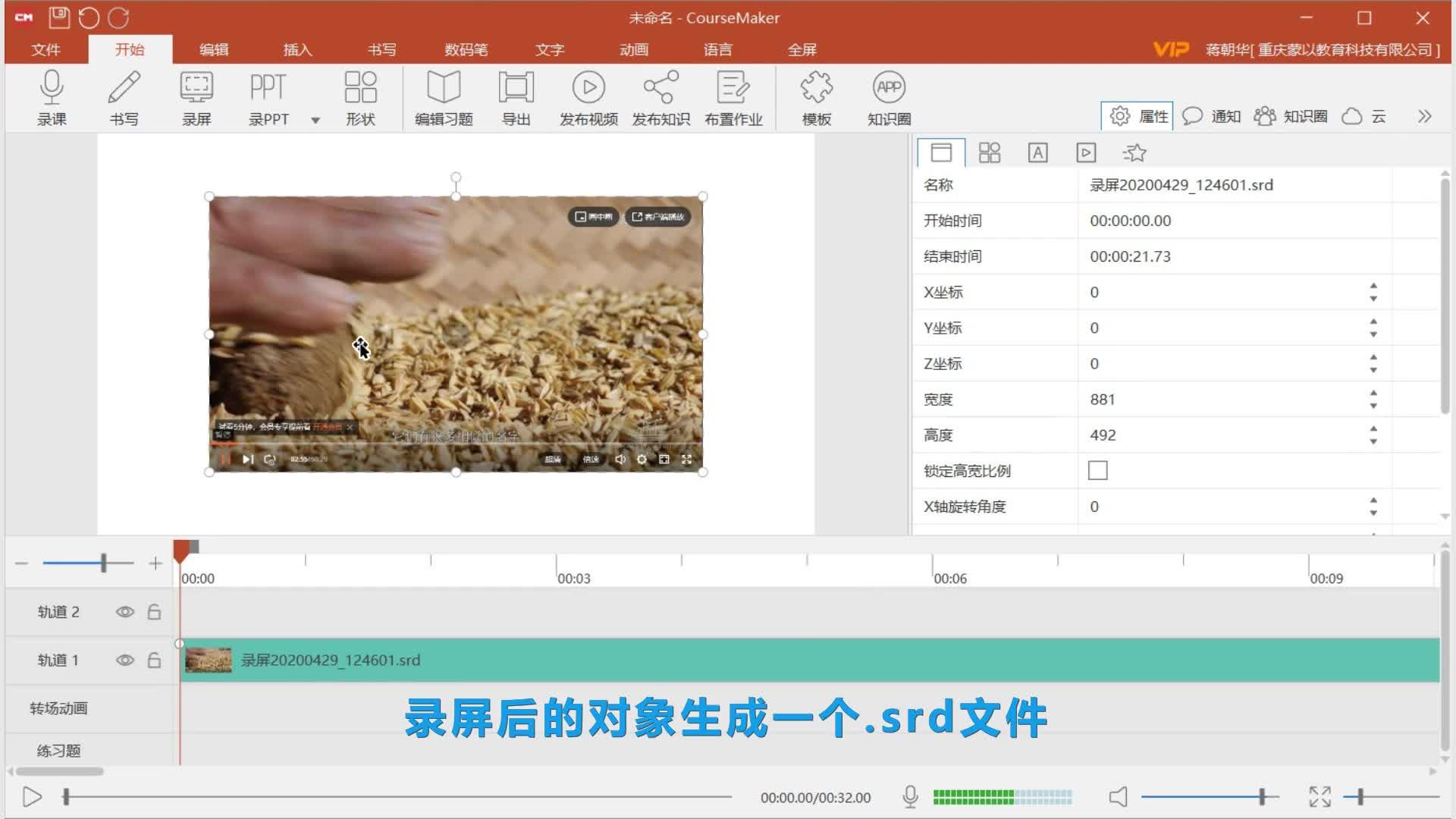The height and width of the screenshot is (819, 1456).
Task: Switch to the 插入 ribbon tab
Action: pos(297,49)
